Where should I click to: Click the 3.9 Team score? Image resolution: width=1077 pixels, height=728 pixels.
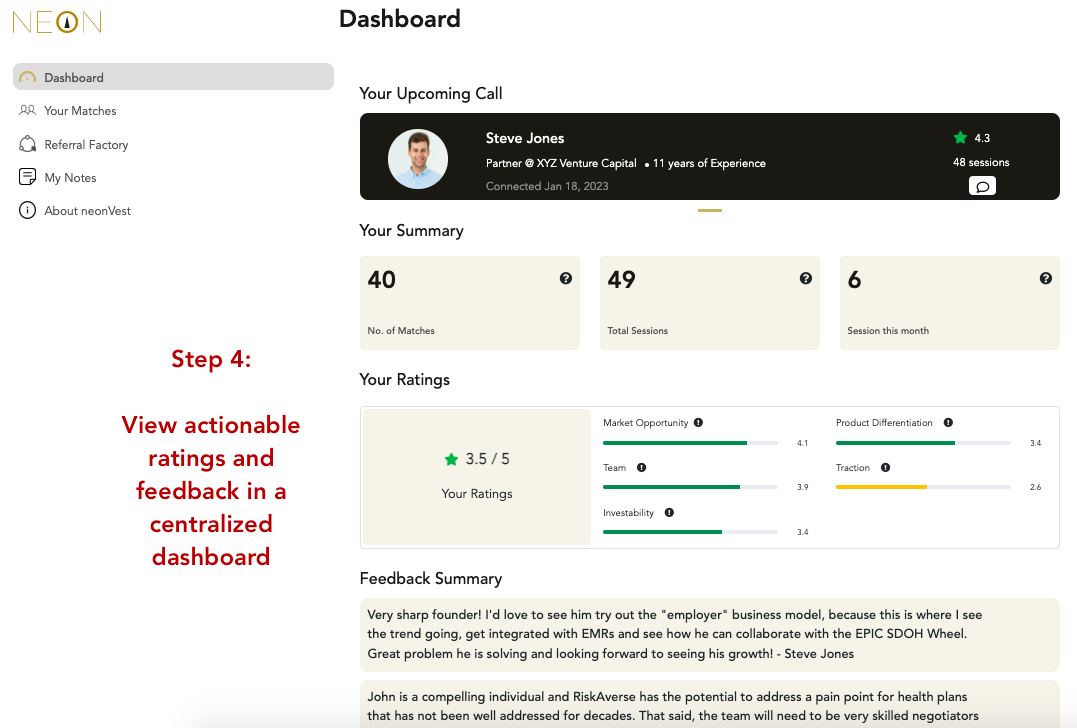(802, 487)
